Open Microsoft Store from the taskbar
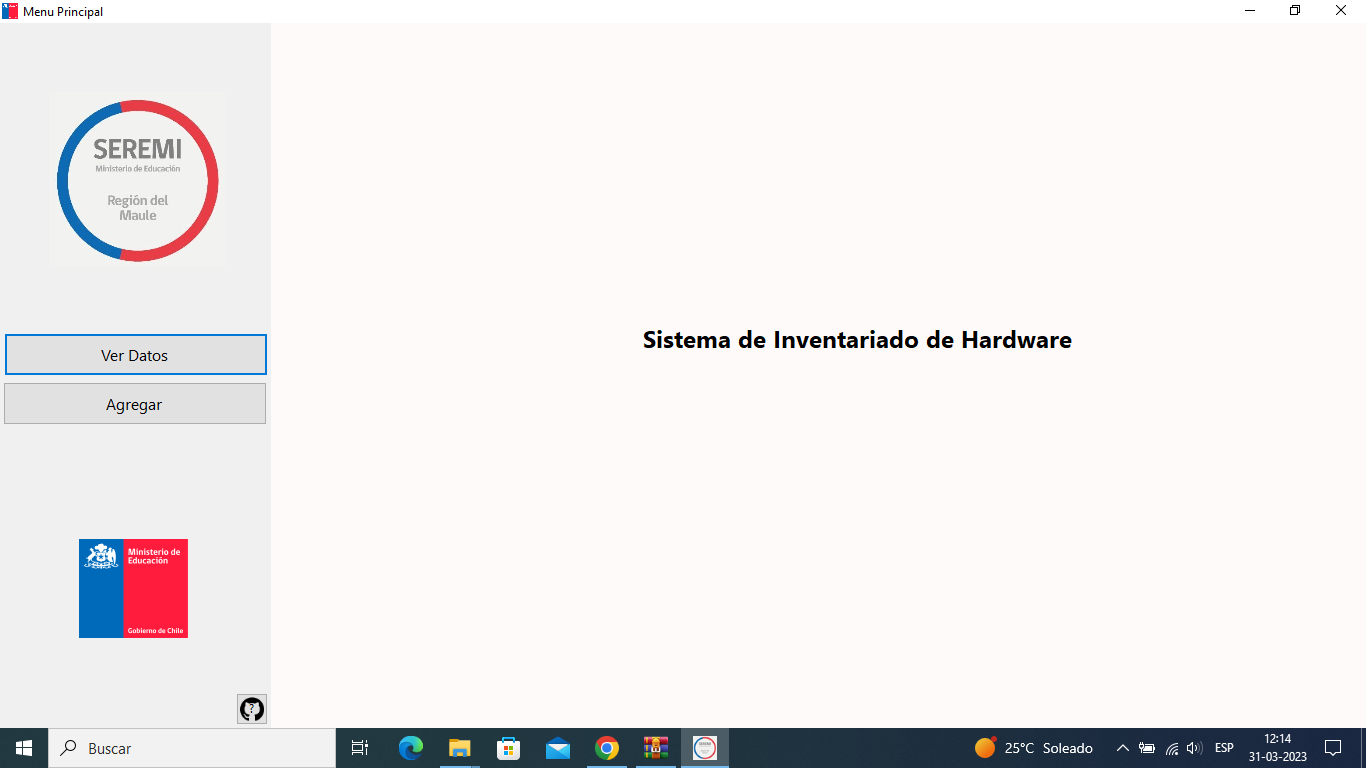 [508, 747]
